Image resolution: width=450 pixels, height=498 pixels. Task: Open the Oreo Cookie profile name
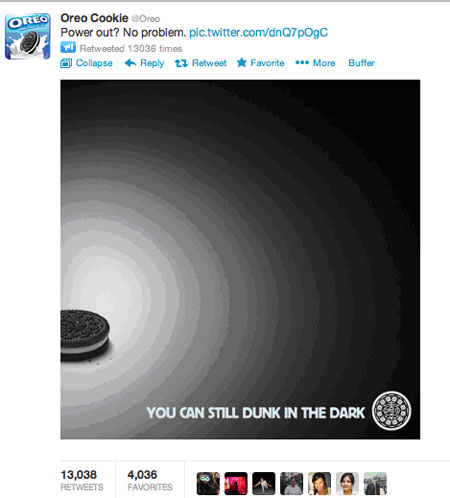tap(94, 18)
